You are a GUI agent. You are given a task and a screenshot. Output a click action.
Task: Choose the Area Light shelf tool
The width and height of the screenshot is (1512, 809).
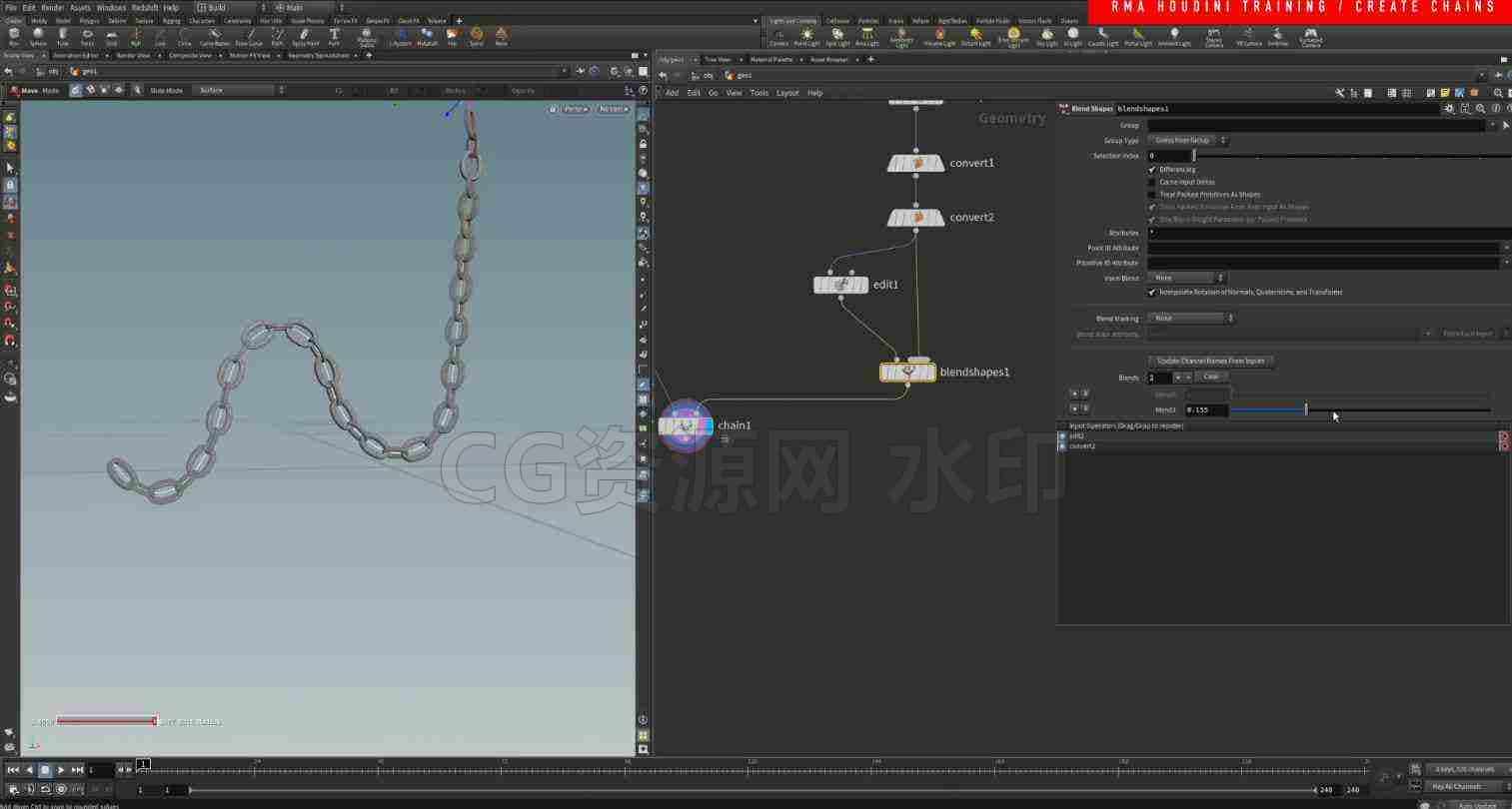pos(867,37)
